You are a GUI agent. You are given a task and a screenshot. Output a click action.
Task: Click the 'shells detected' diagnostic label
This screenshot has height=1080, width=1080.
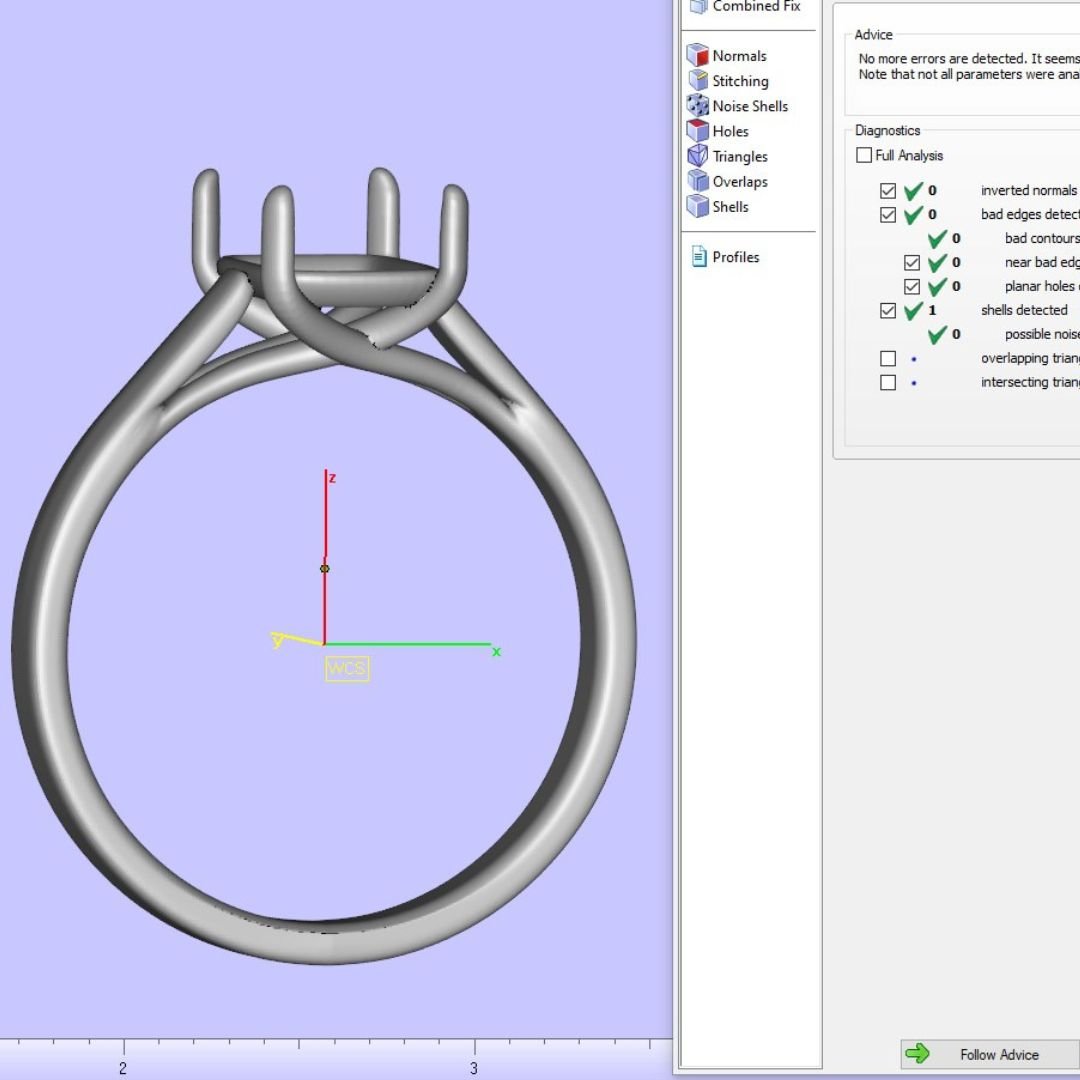click(1024, 310)
